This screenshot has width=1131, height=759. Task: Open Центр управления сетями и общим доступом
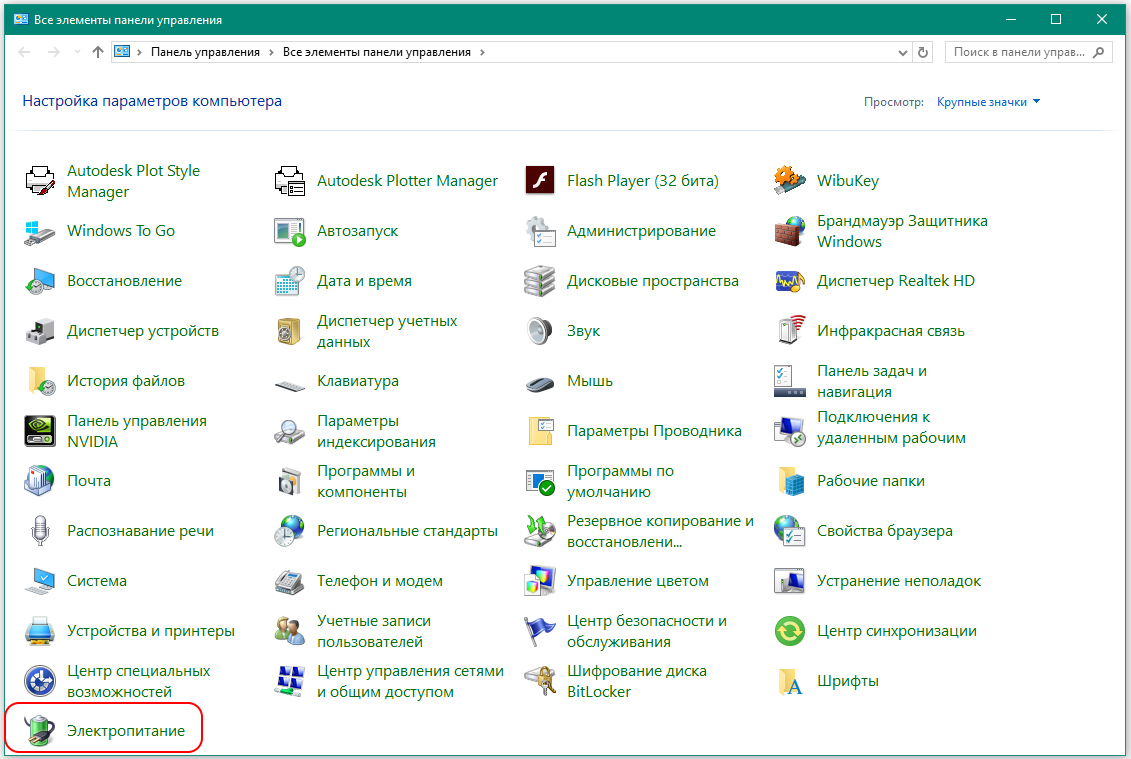(410, 681)
